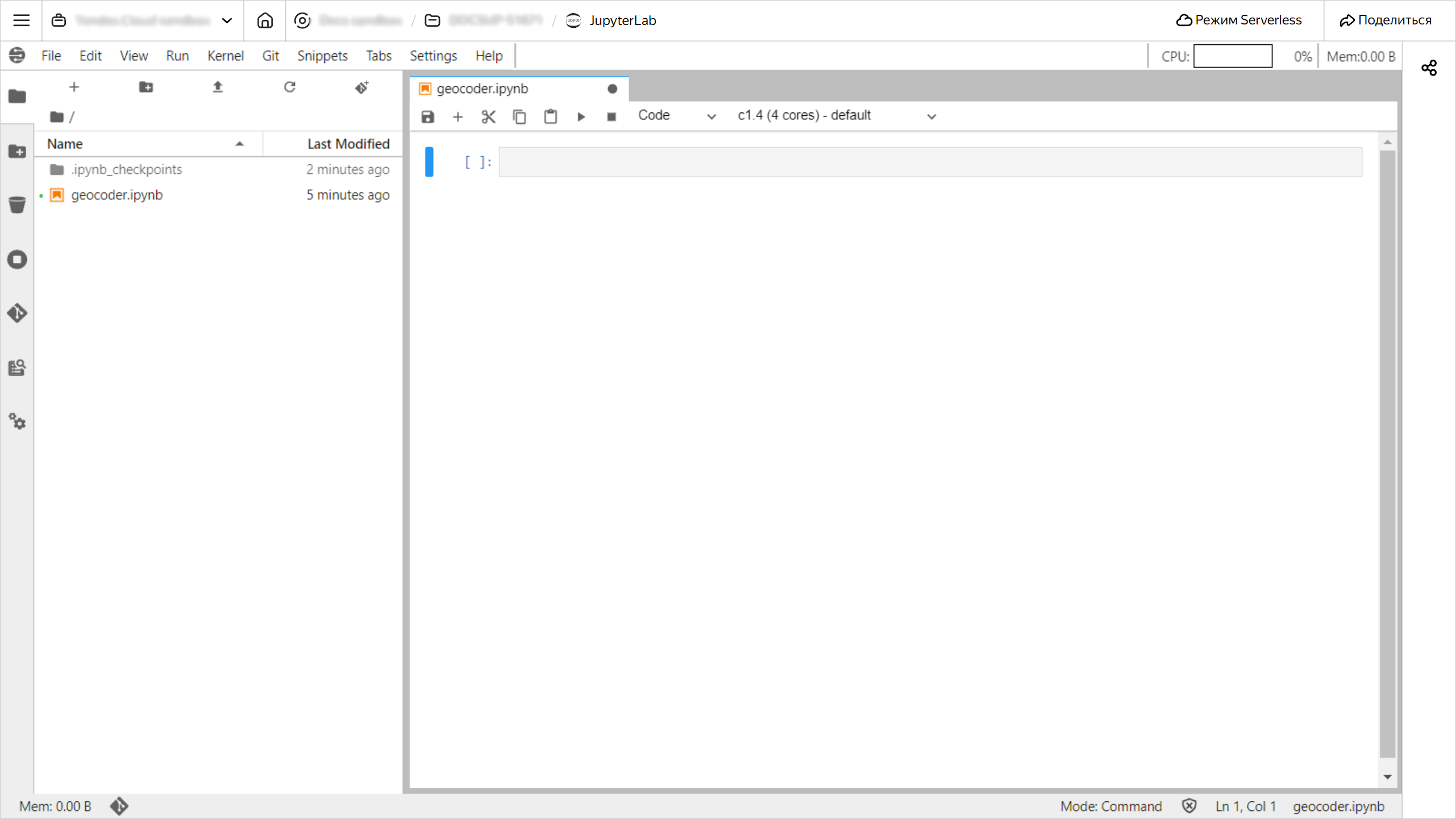The image size is (1456, 819).
Task: Open the running terminals and kernels panel
Action: point(17,260)
